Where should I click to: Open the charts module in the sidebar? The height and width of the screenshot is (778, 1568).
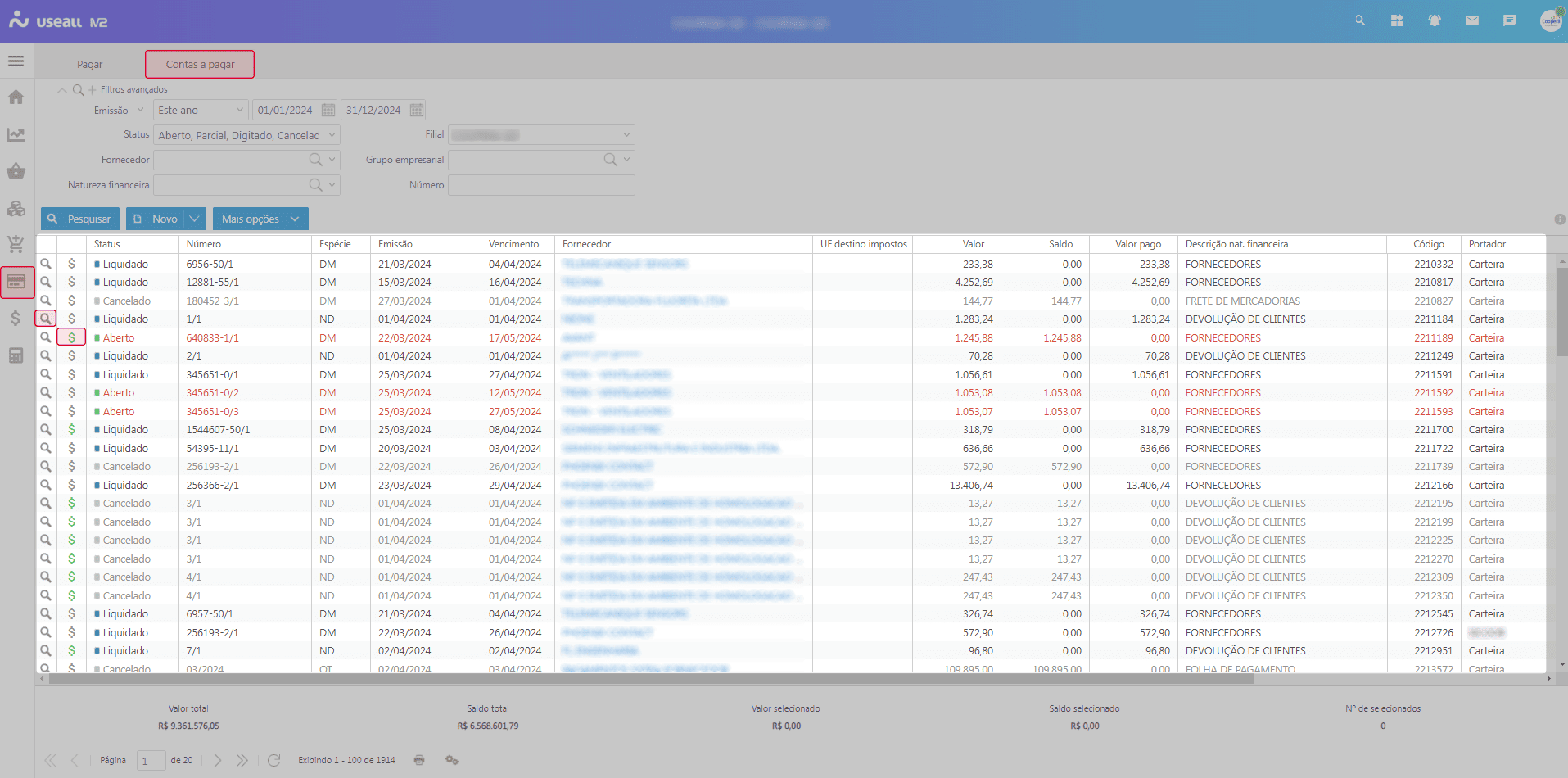[x=16, y=134]
